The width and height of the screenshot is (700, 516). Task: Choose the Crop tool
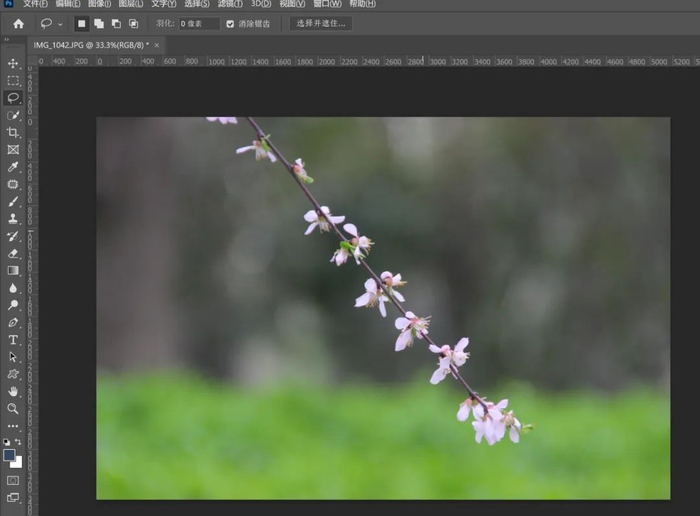click(x=13, y=133)
